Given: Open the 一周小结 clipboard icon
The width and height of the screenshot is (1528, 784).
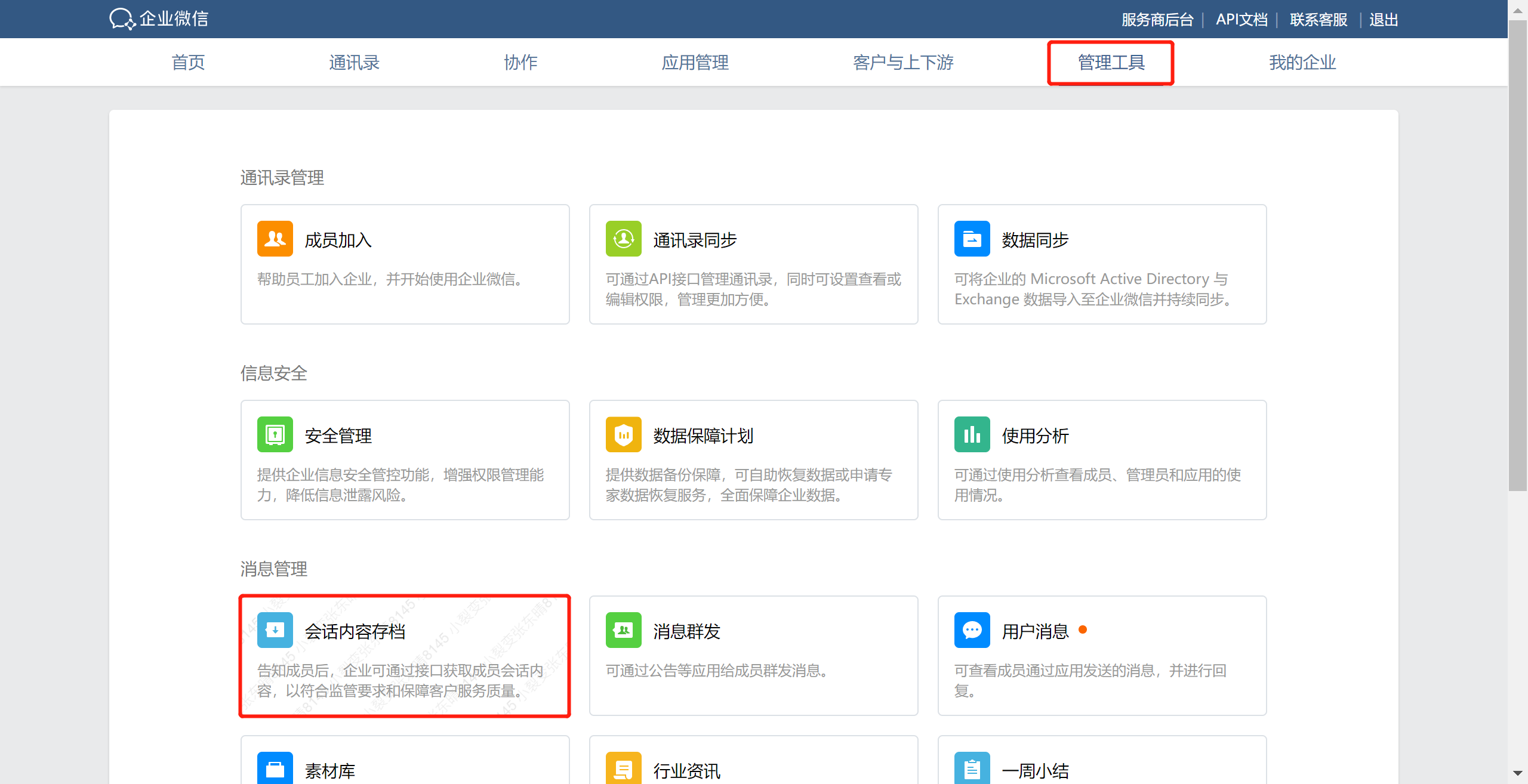Looking at the screenshot, I should pos(972,768).
